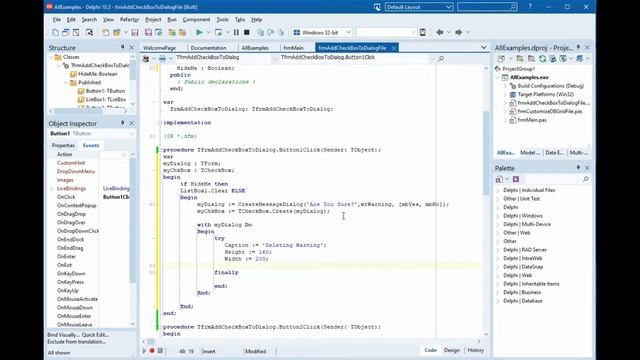The width and height of the screenshot is (640, 360).
Task: Click the record macro red circle in status bar
Action: [x=152, y=351]
